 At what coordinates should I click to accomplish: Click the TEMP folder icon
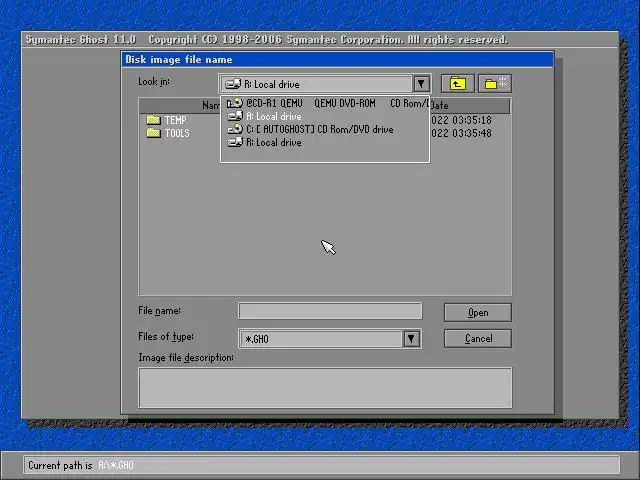pyautogui.click(x=153, y=120)
